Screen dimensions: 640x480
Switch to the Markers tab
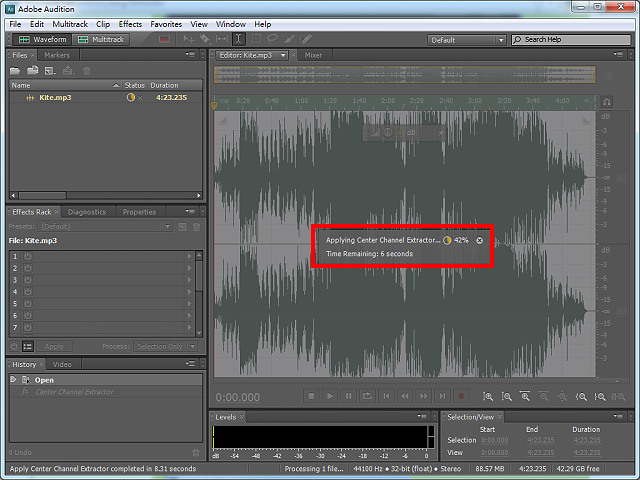[57, 55]
